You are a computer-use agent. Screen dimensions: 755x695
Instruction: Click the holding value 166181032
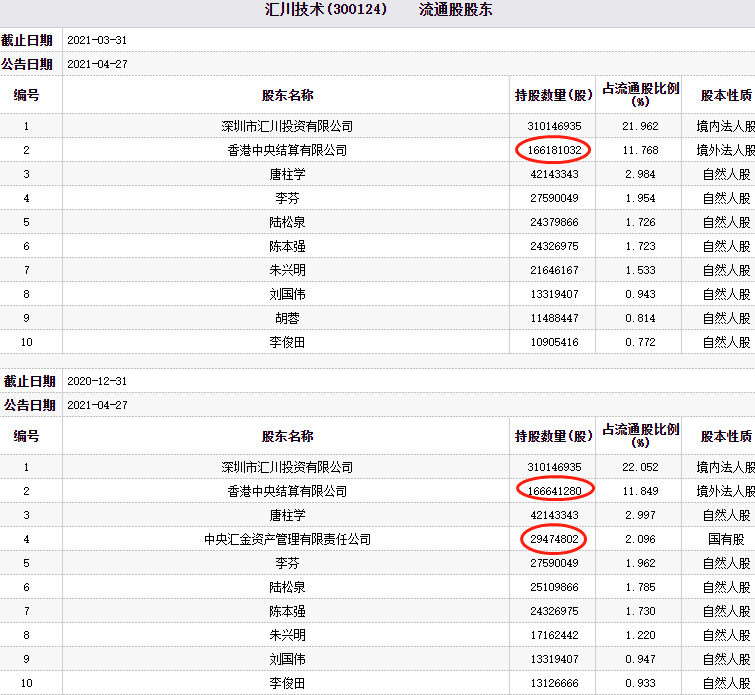[x=554, y=150]
